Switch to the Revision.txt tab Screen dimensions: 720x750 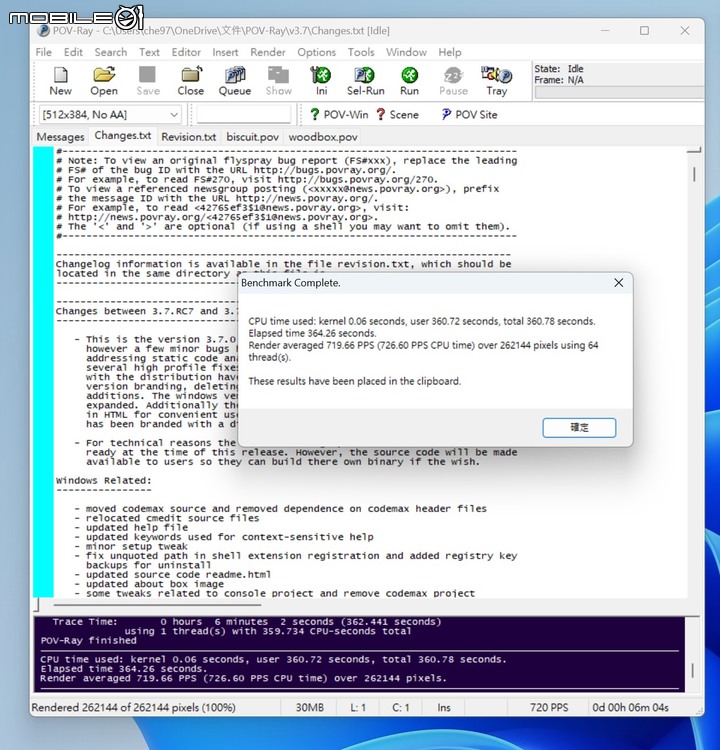click(x=188, y=137)
